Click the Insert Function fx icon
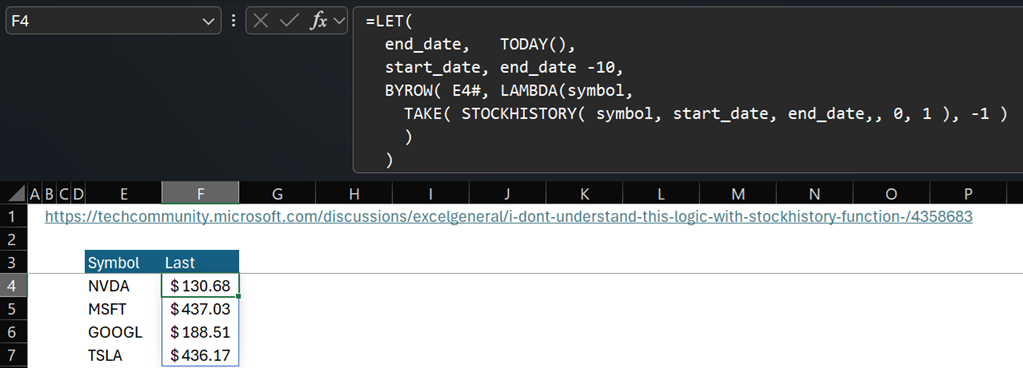 pos(318,21)
